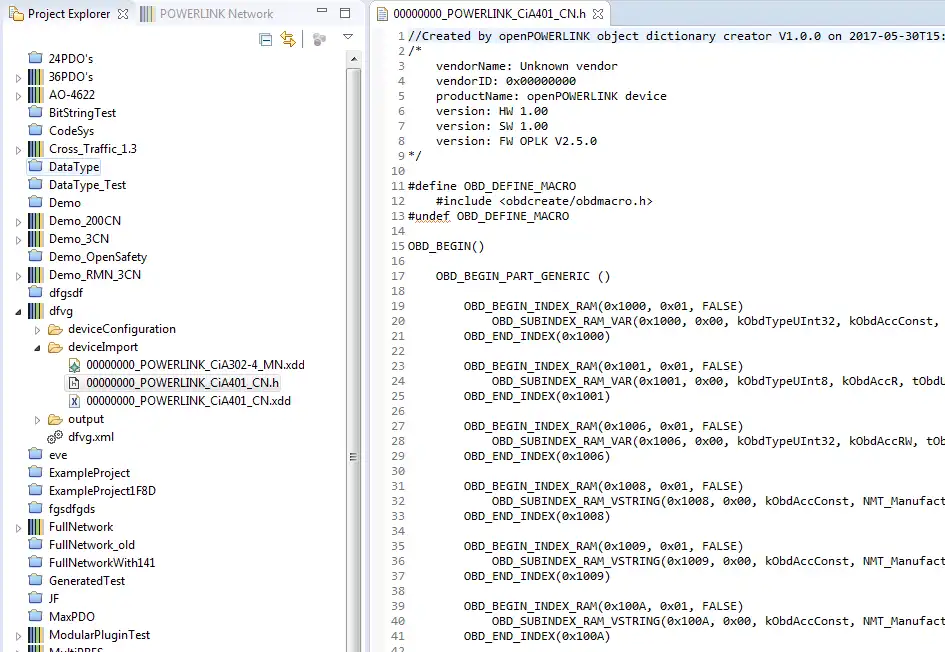
Task: Collapse the dfvg project
Action: (18, 312)
